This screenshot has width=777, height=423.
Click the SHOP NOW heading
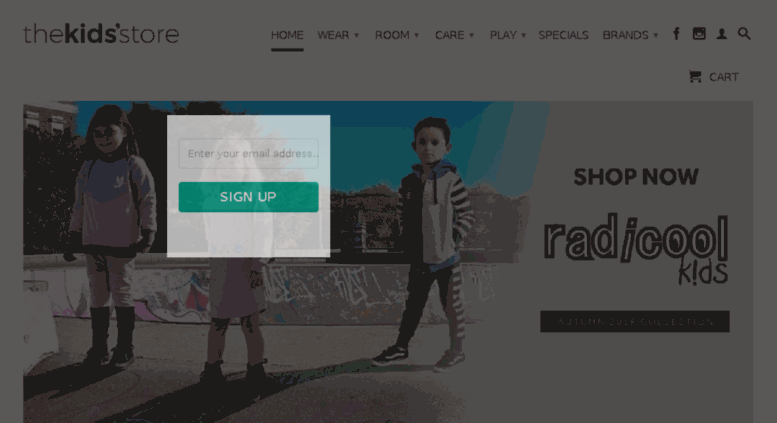(636, 177)
